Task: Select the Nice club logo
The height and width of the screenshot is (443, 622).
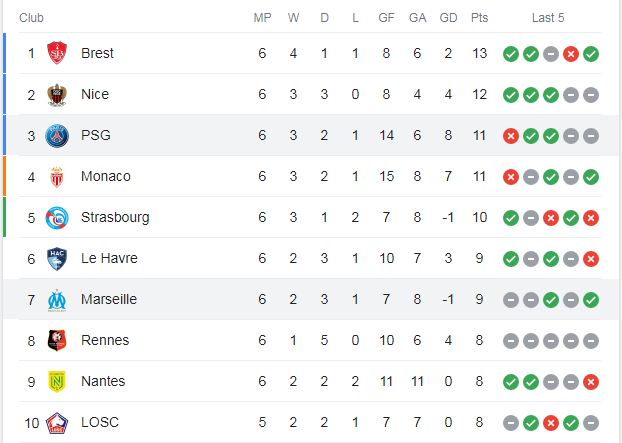Action: click(57, 95)
